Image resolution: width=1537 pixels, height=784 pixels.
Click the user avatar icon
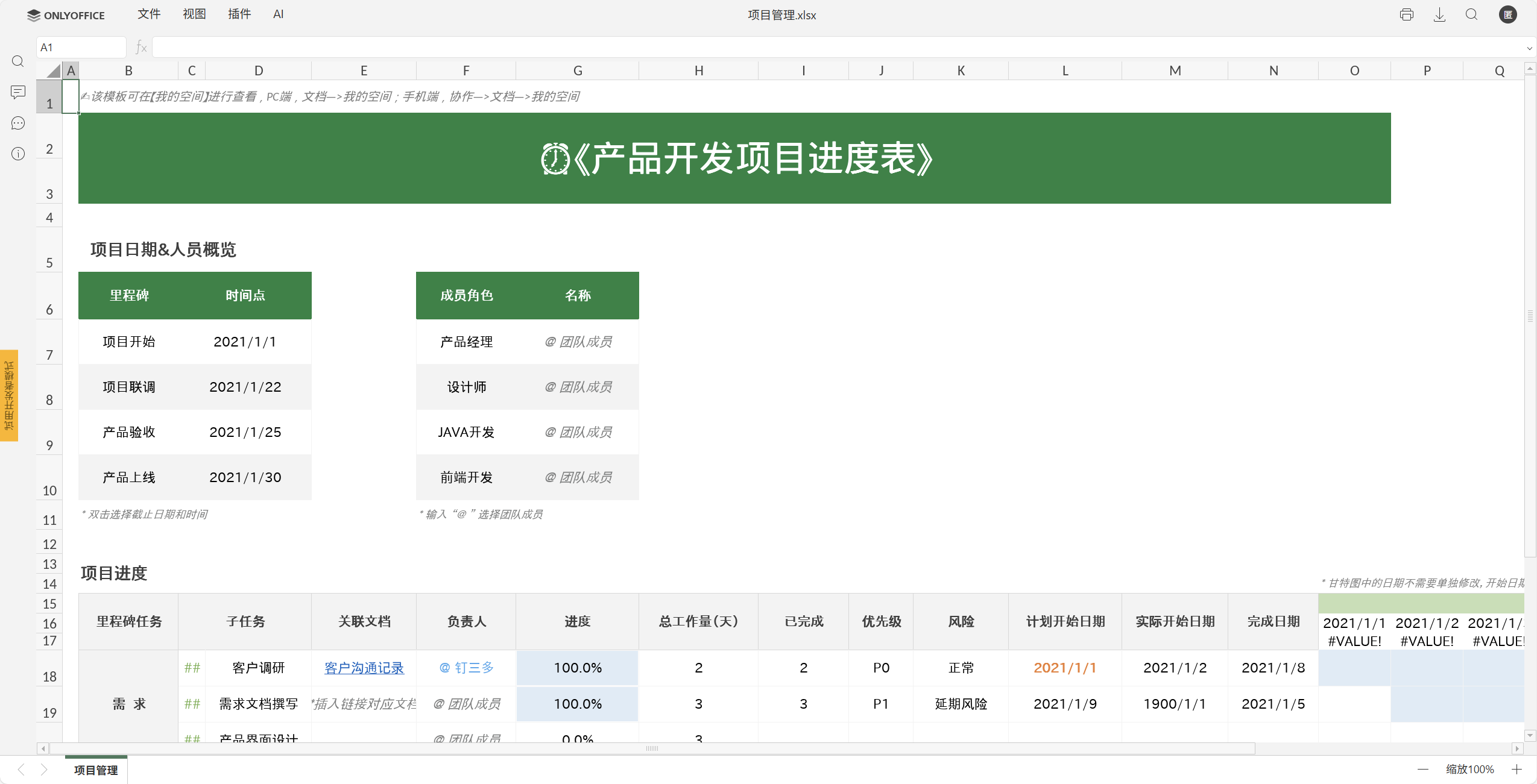point(1507,15)
